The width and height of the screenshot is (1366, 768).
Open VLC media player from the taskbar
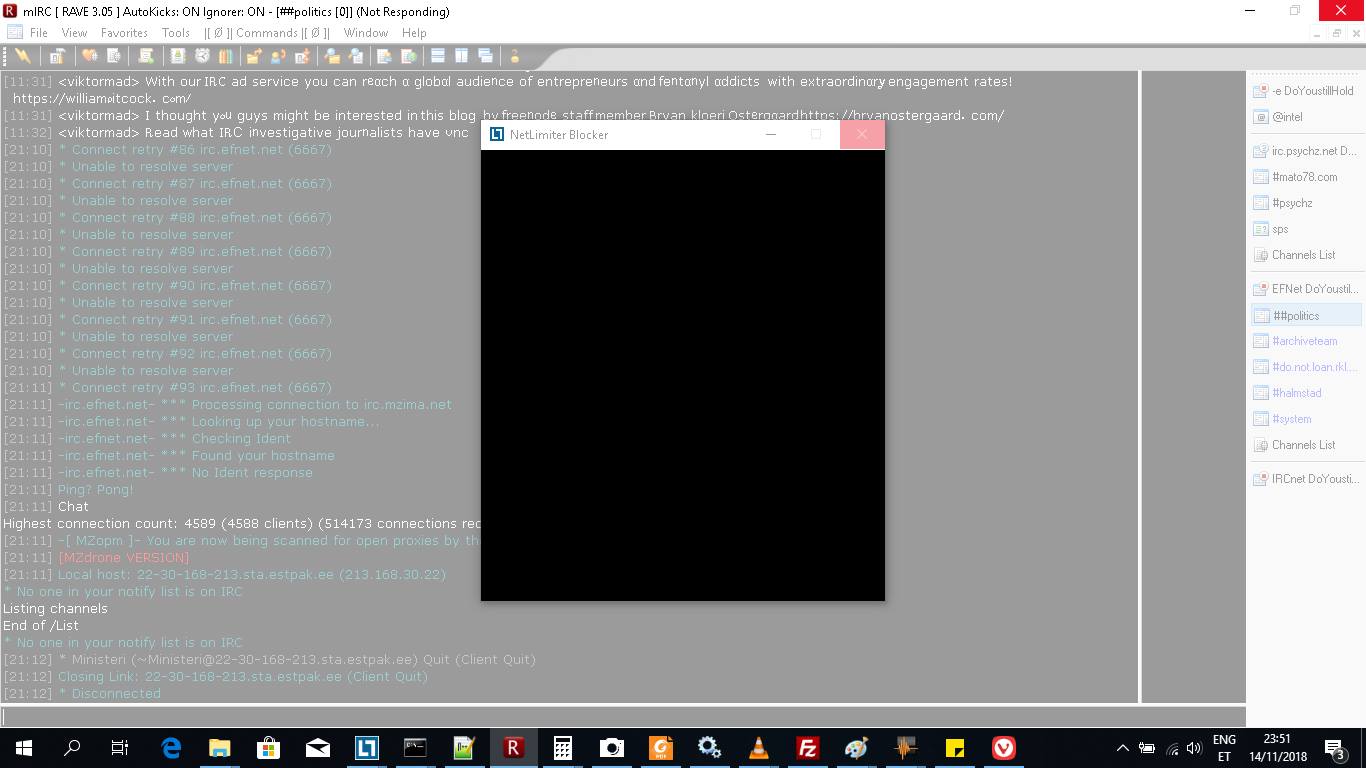759,748
